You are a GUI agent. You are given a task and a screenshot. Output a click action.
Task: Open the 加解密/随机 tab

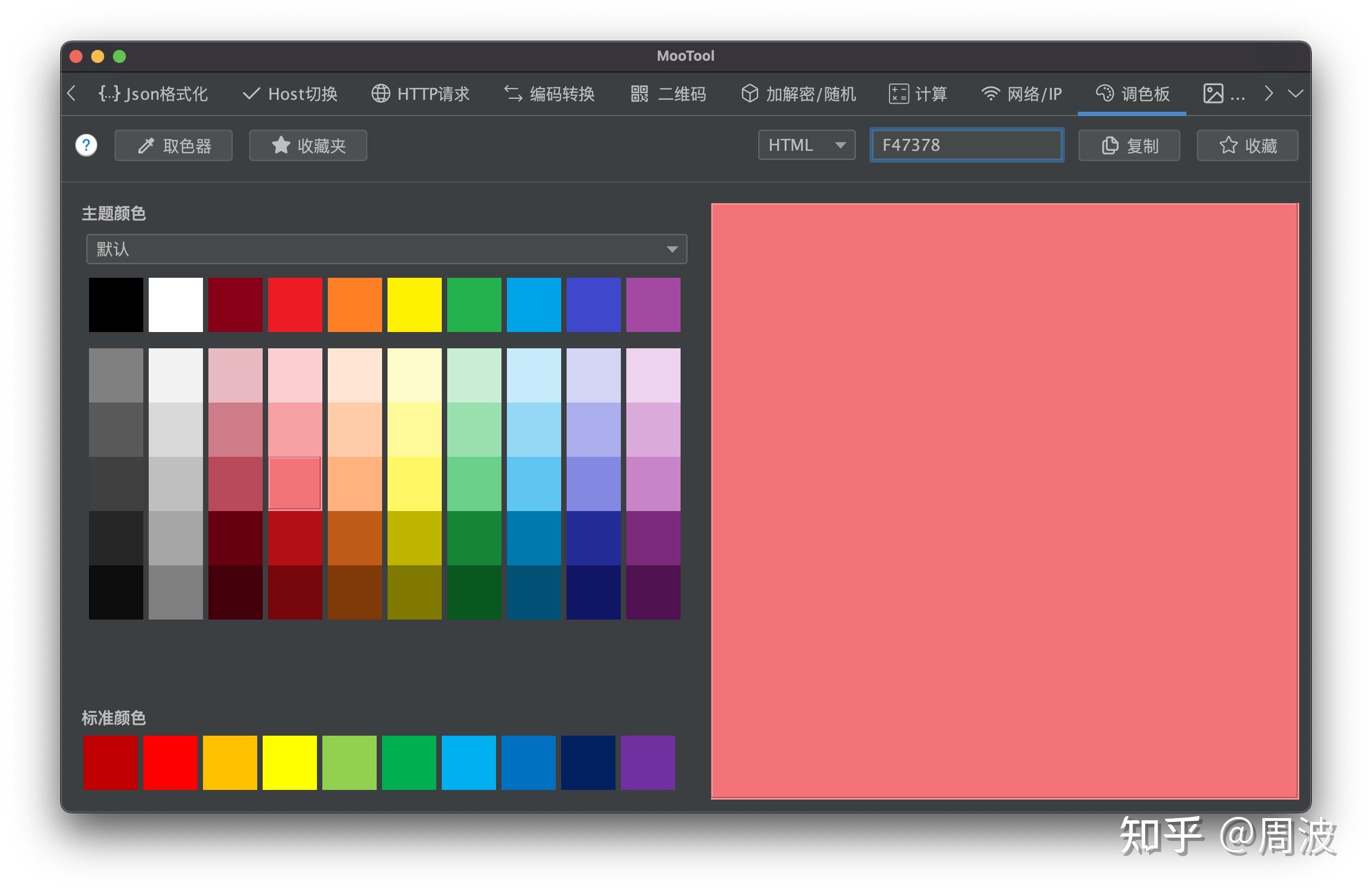pyautogui.click(x=798, y=93)
